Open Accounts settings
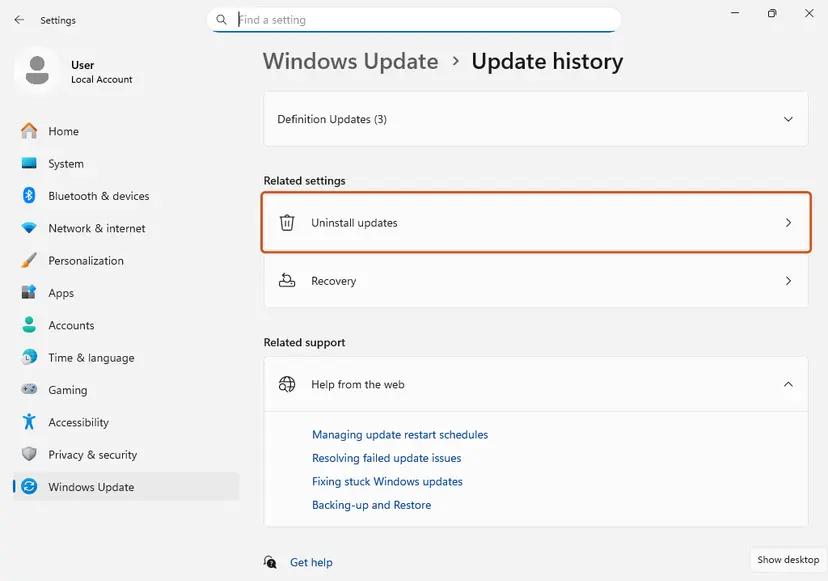Viewport: 828px width, 581px height. [126, 325]
